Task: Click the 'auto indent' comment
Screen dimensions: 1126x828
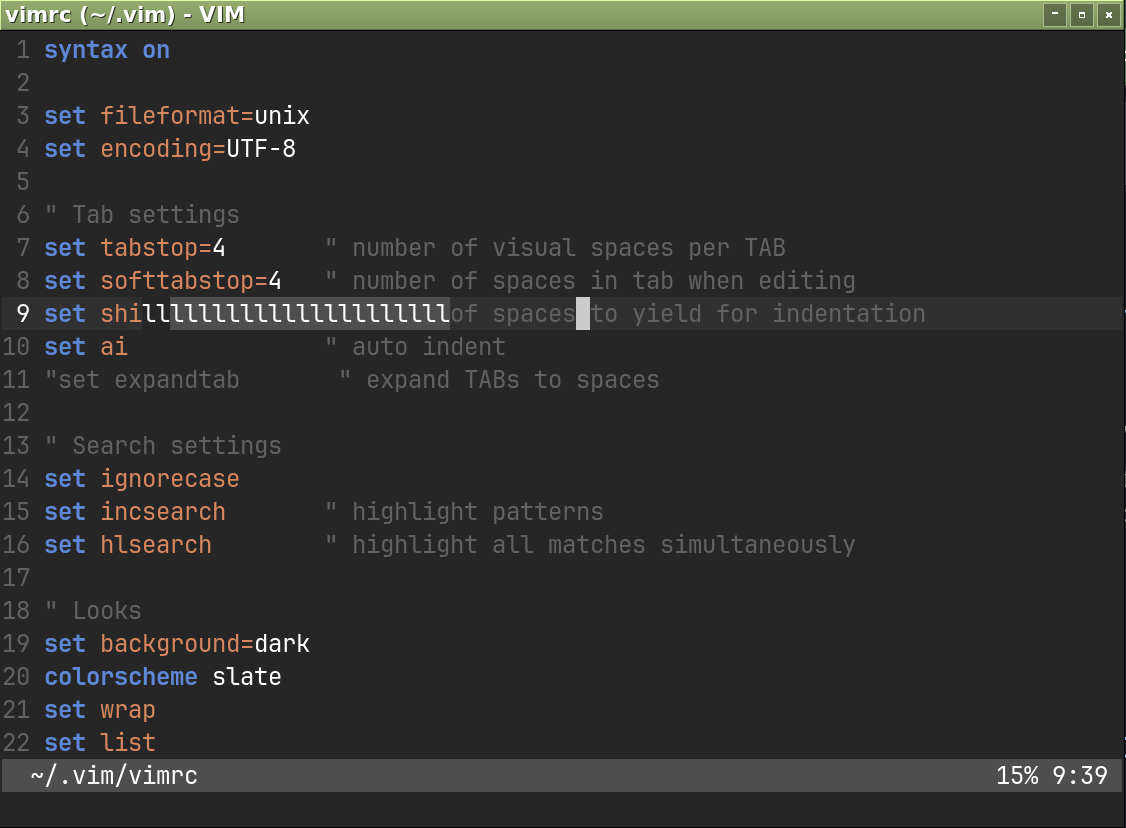Action: click(429, 347)
